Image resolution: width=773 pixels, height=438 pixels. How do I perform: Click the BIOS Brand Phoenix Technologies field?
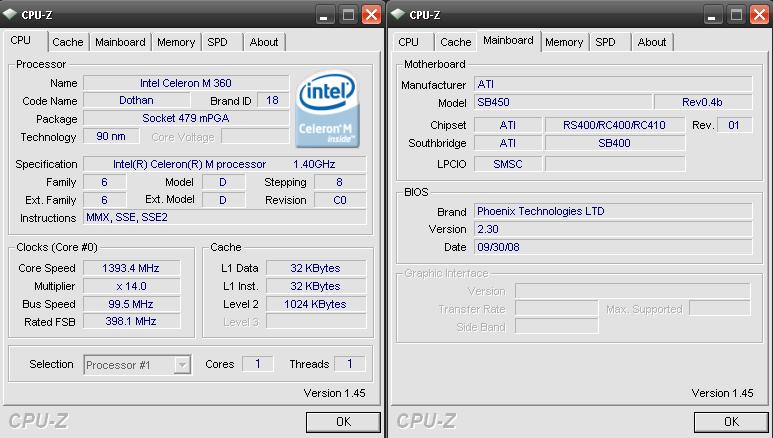[612, 212]
